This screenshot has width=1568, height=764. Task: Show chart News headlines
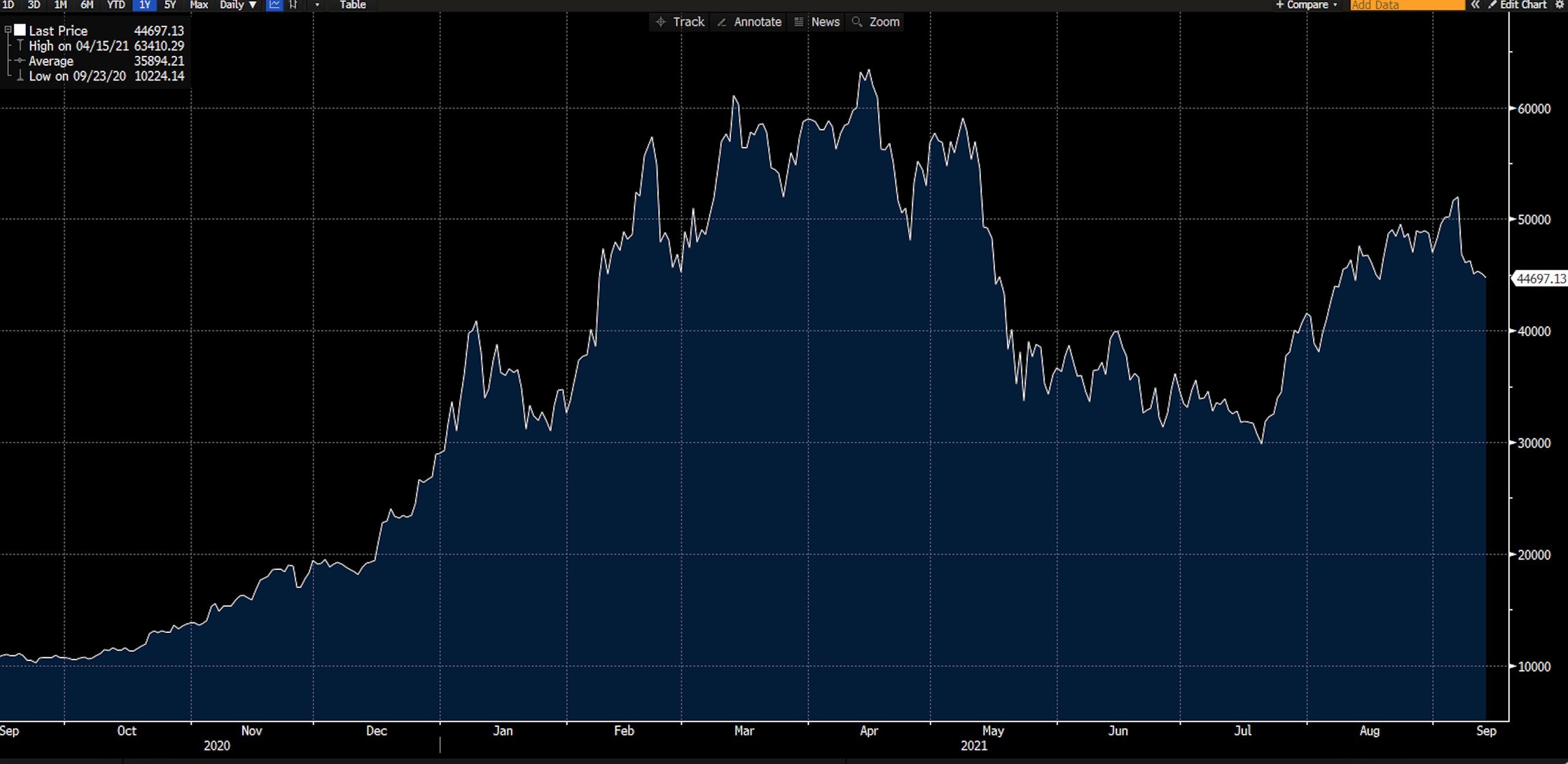coord(819,22)
